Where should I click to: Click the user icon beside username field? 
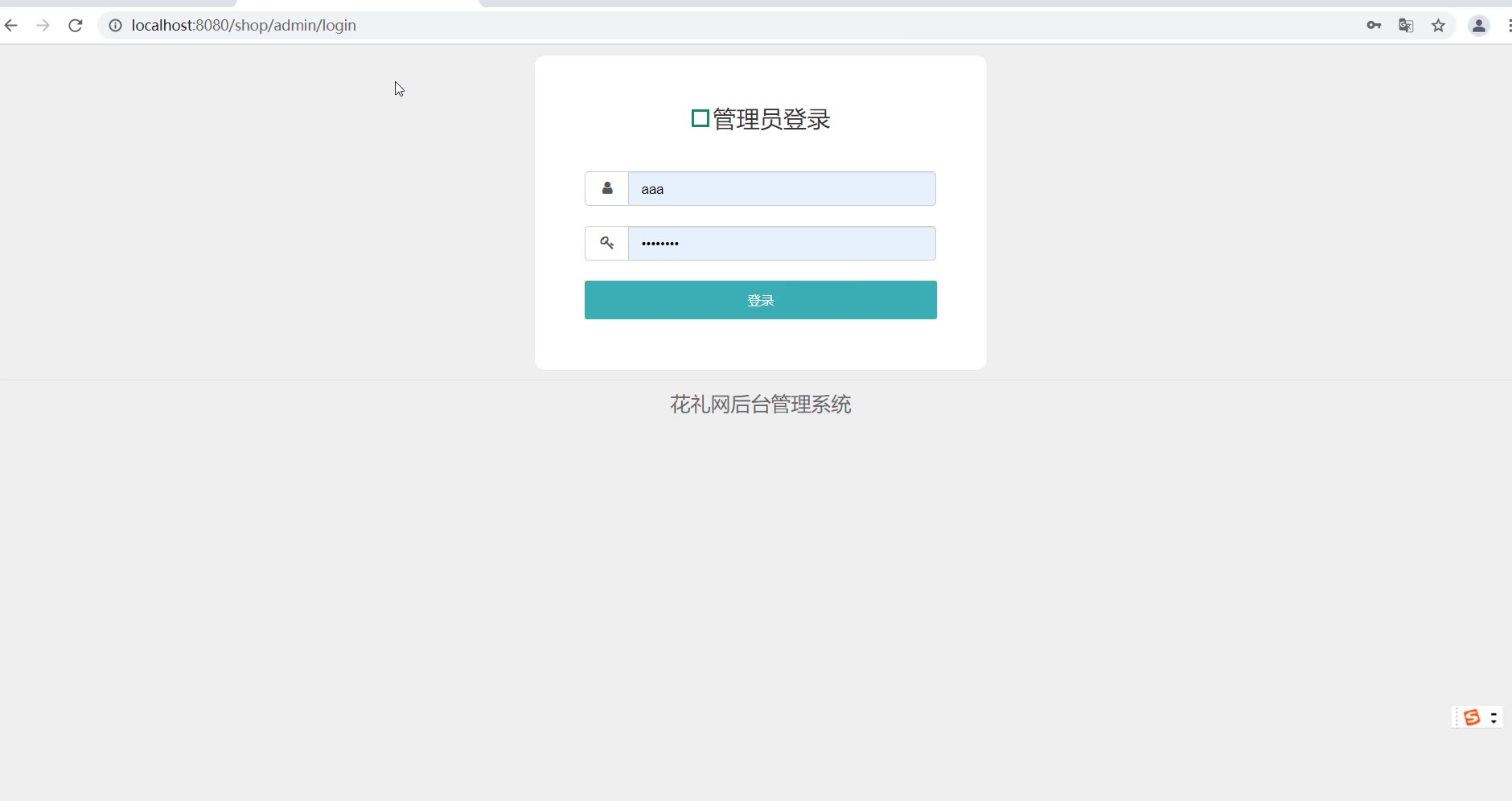coord(607,188)
